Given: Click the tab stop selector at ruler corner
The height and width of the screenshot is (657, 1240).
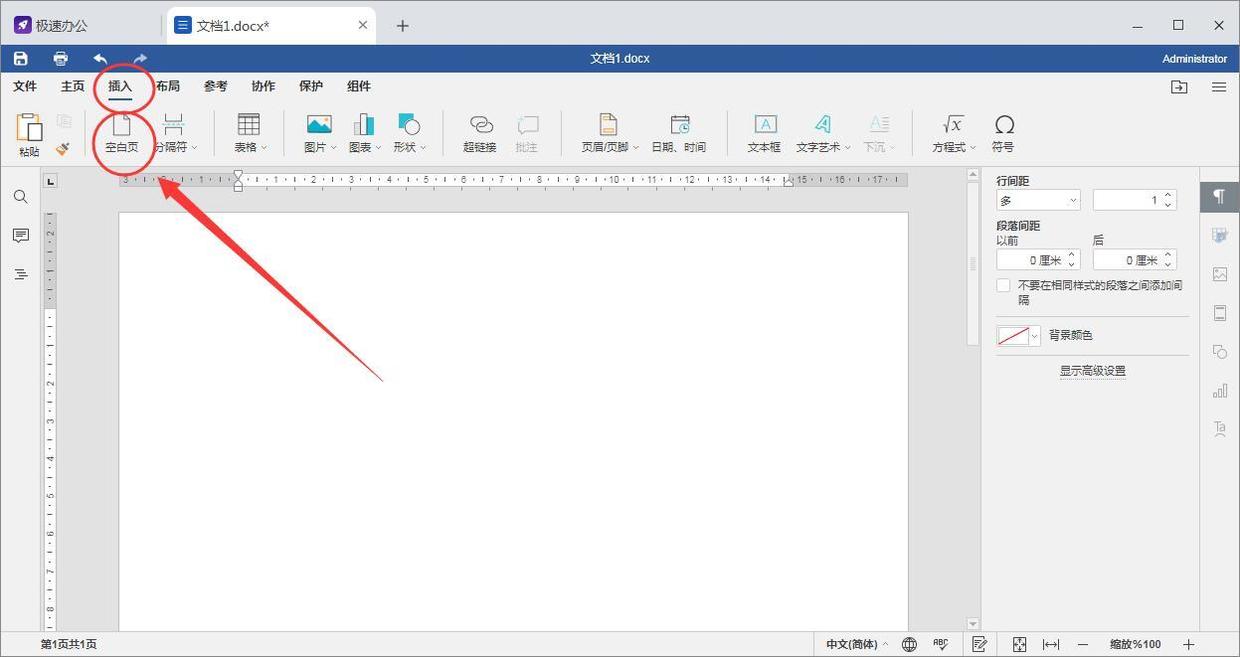Looking at the screenshot, I should 51,181.
